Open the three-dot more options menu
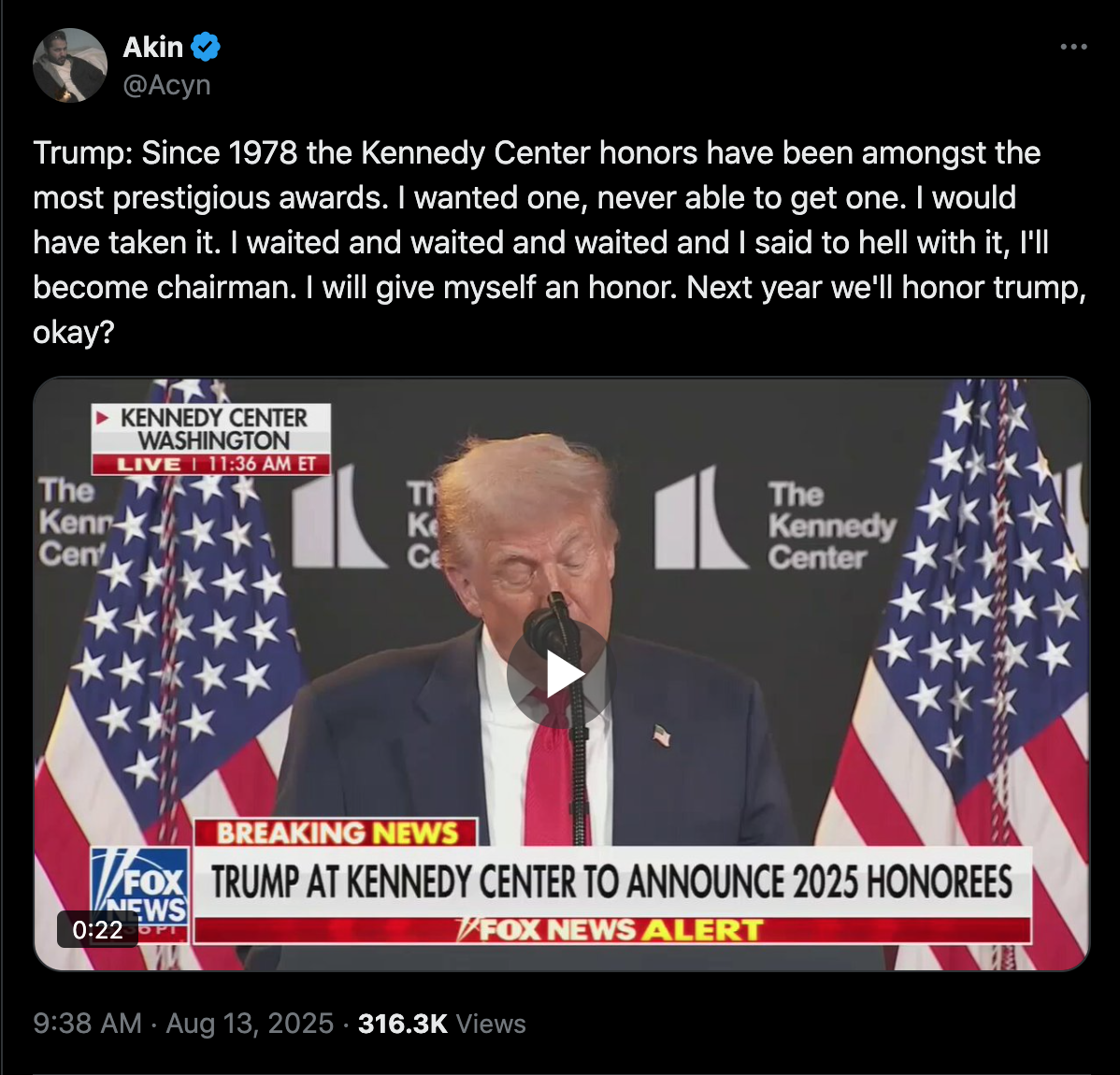 pos(1073,47)
